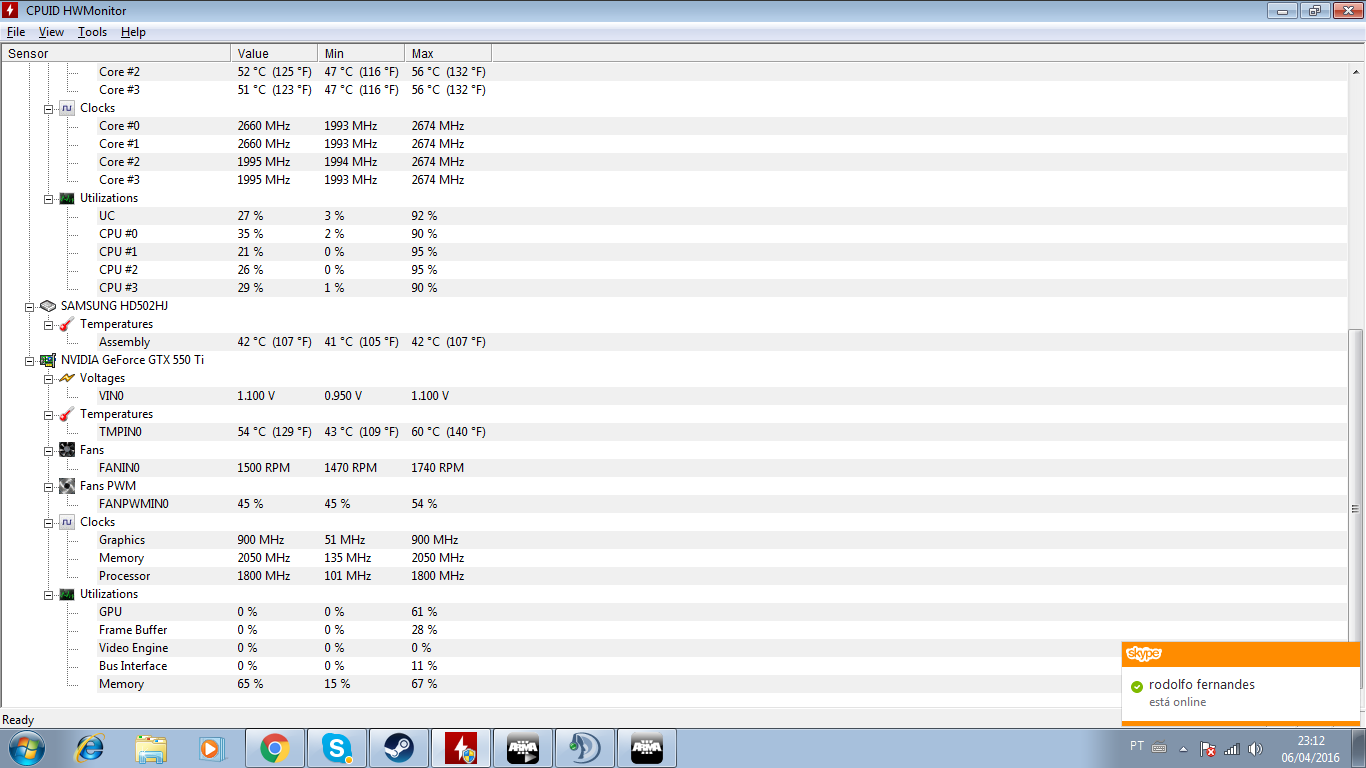1366x768 pixels.
Task: Click the Value column header
Action: 273,54
